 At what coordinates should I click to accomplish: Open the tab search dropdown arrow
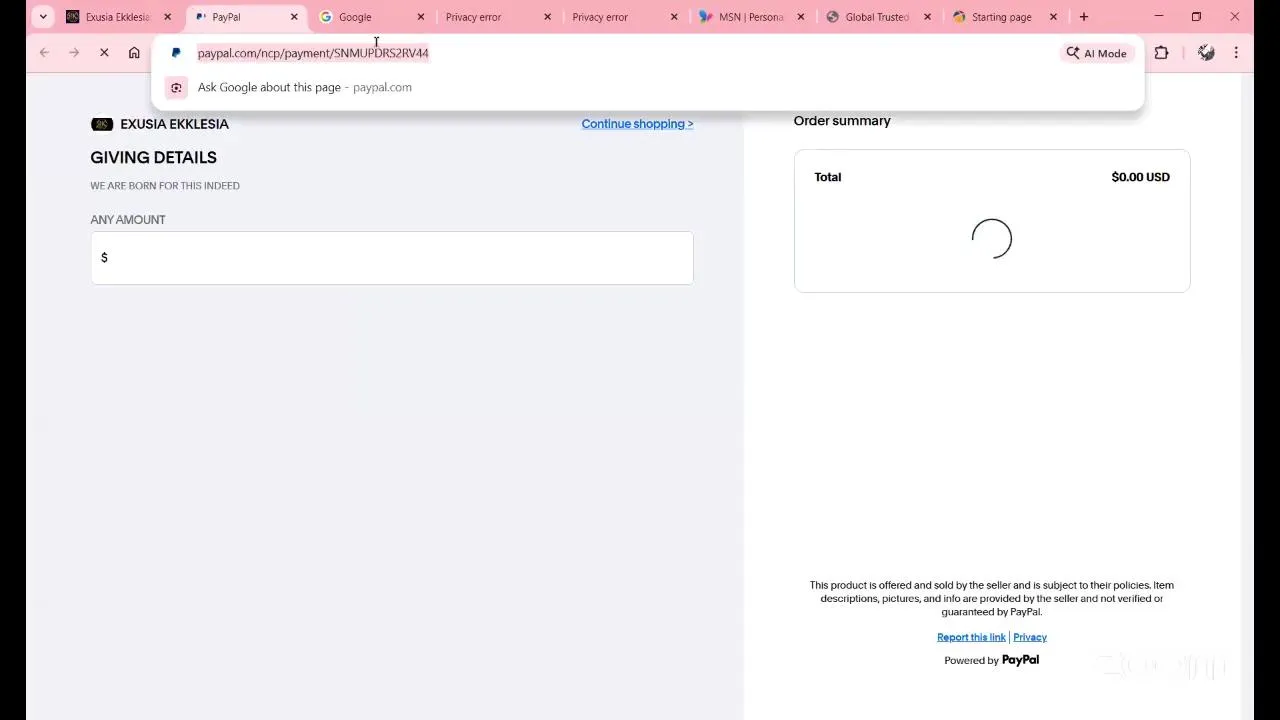(43, 17)
